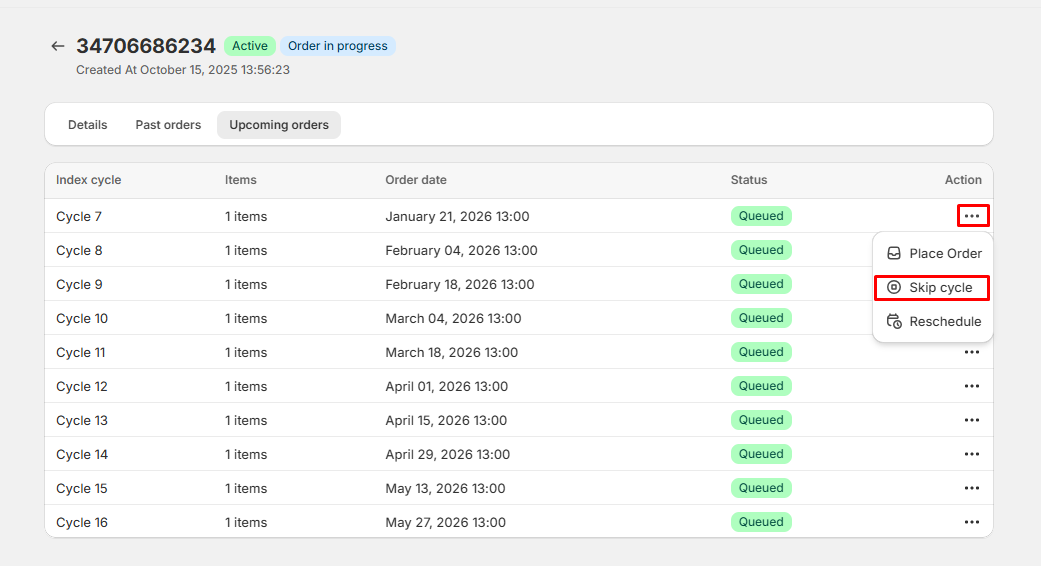Click the Index cycle column header
This screenshot has height=566, width=1041.
pos(89,180)
